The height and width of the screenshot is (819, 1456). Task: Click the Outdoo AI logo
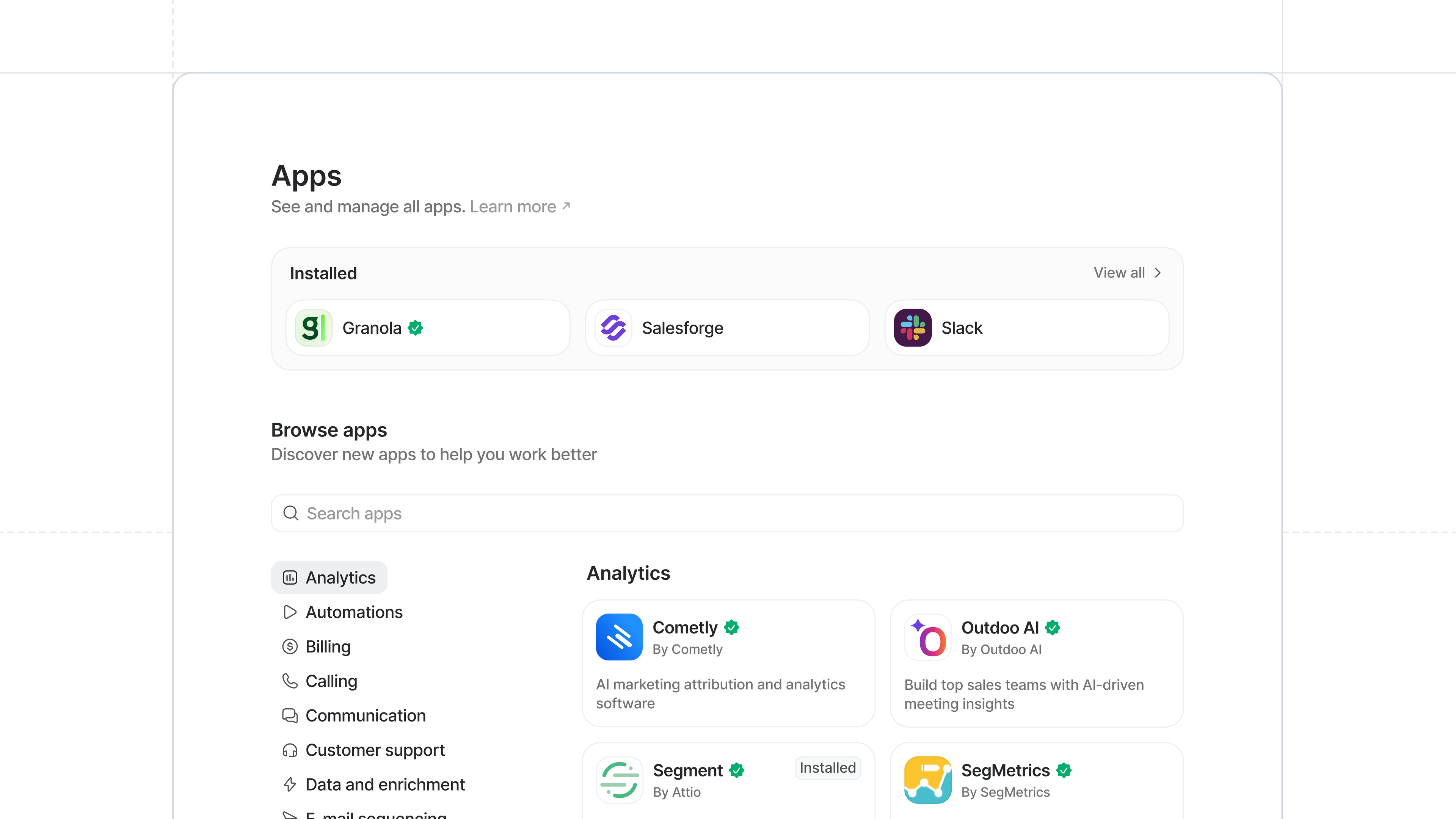click(927, 637)
